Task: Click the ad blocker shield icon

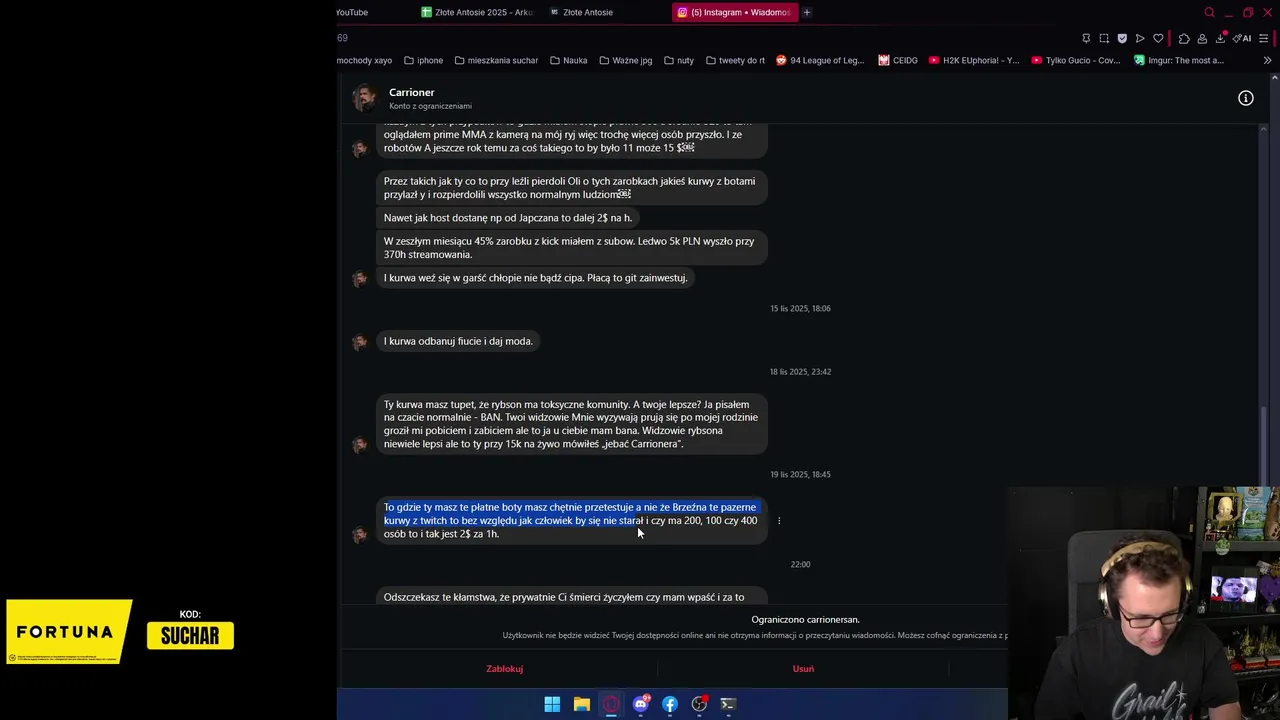Action: click(x=1122, y=38)
